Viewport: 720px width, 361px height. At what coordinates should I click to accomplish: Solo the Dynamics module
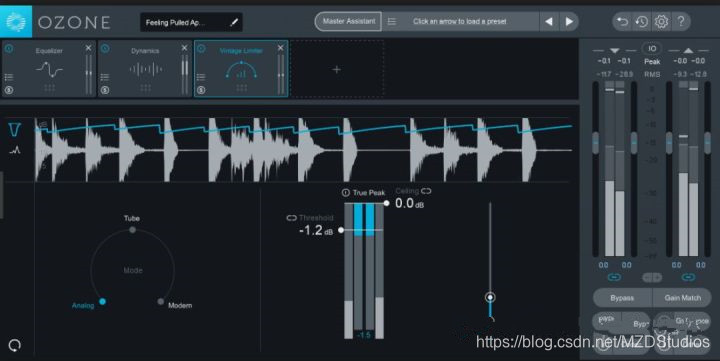[x=105, y=90]
